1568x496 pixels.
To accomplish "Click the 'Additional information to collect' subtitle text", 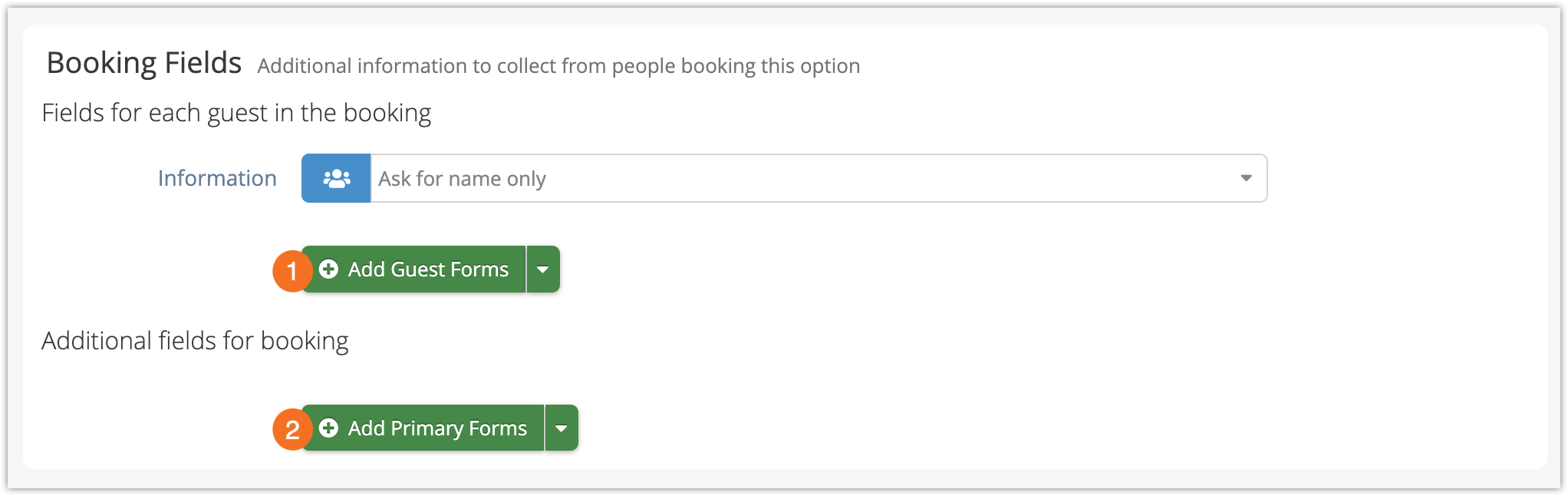I will tap(558, 66).
